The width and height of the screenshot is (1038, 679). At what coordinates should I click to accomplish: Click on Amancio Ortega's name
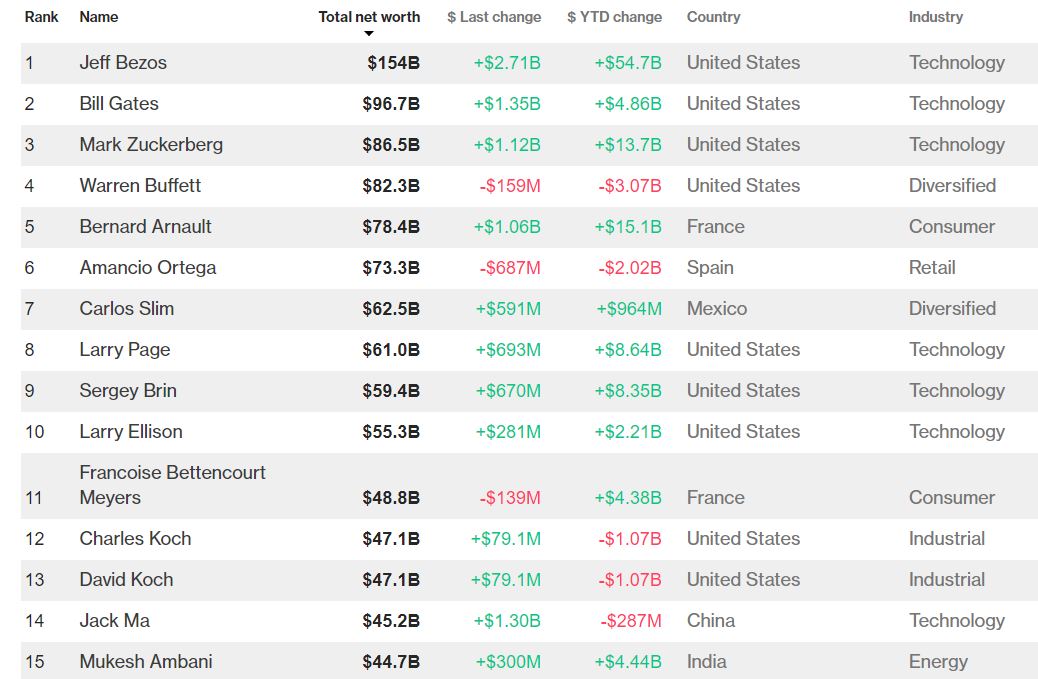click(x=147, y=268)
